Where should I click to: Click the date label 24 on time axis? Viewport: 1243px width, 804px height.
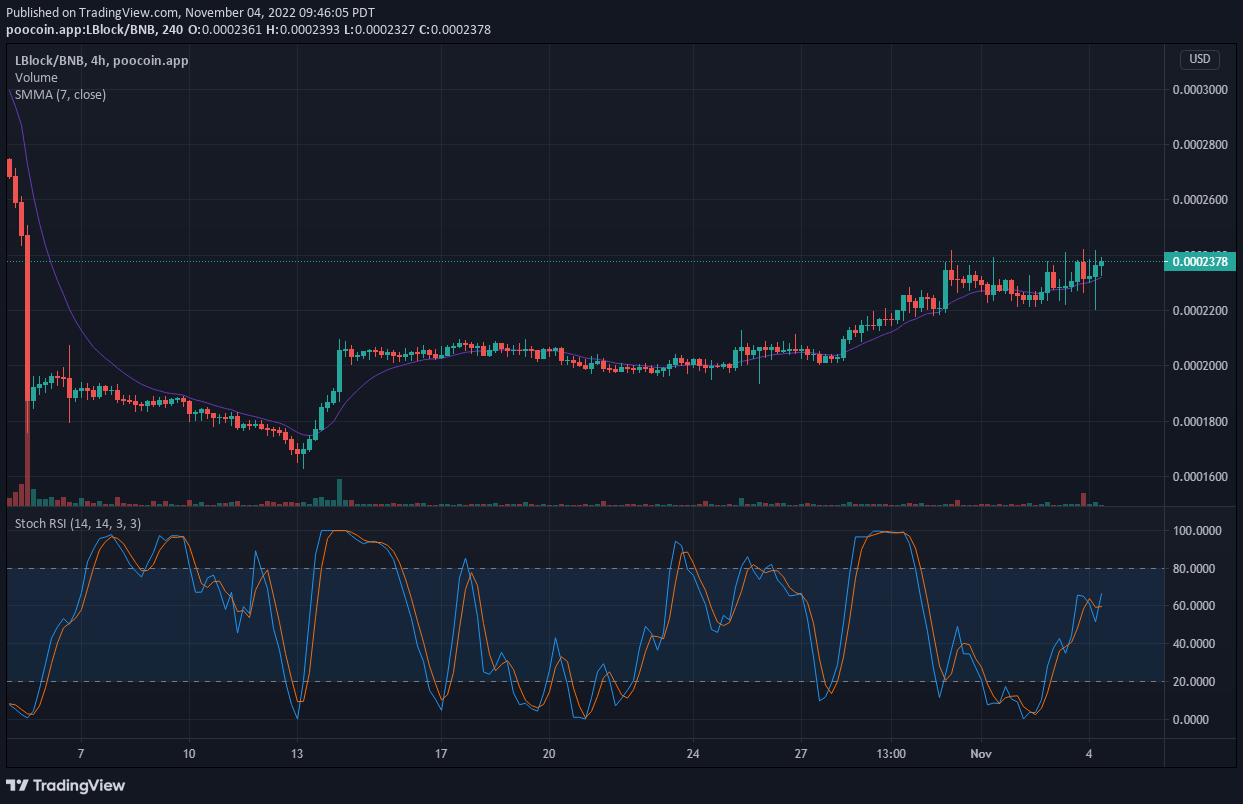pos(692,752)
